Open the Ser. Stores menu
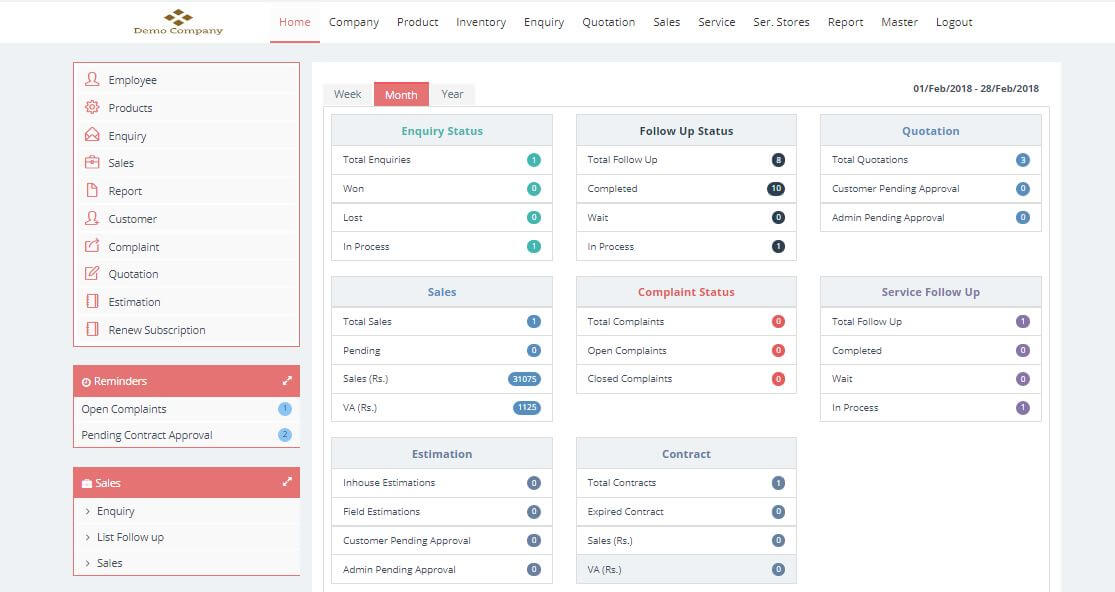The image size is (1115, 592). pyautogui.click(x=781, y=22)
